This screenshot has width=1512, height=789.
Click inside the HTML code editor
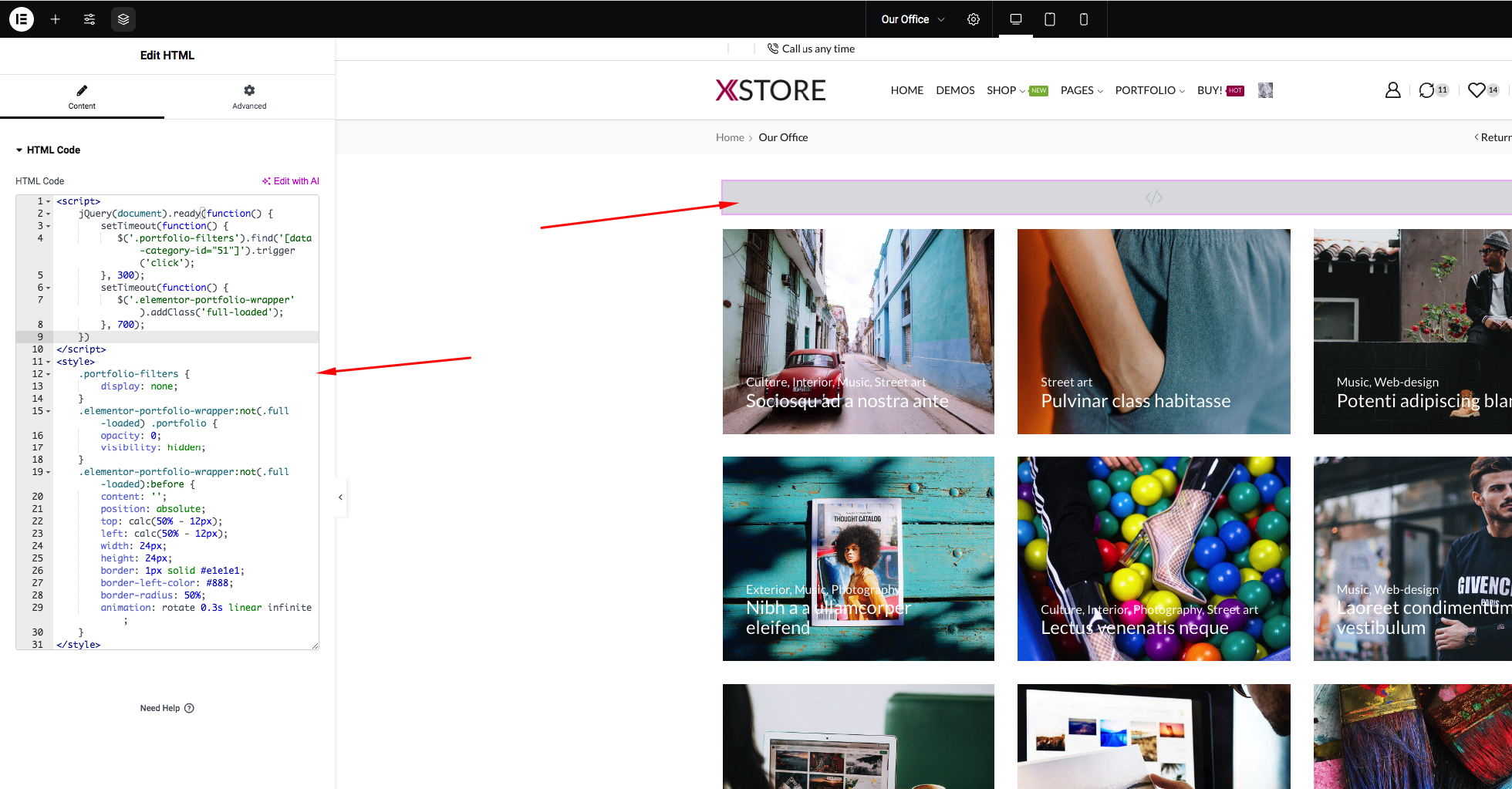click(x=167, y=422)
